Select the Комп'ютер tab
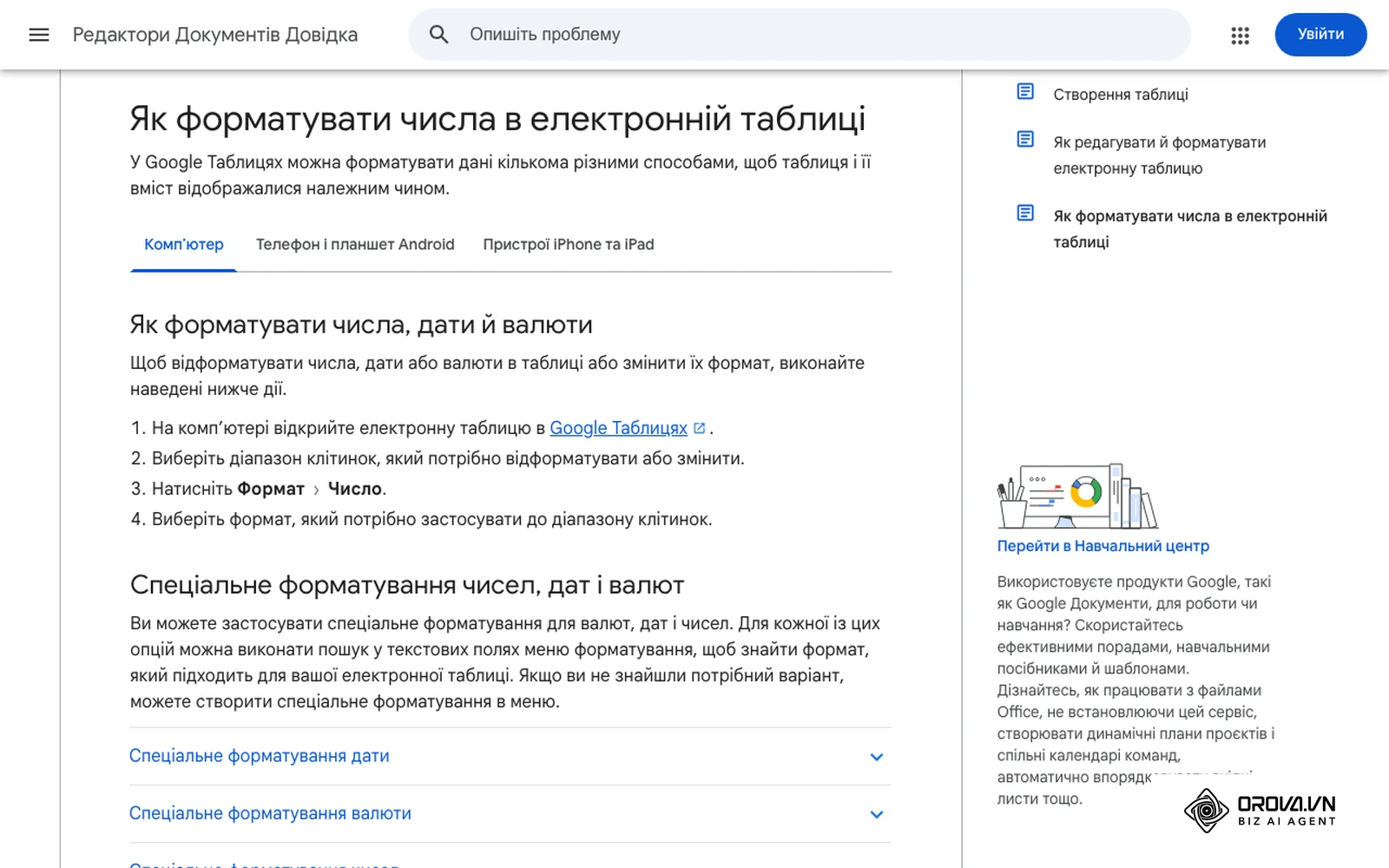Viewport: 1389px width, 868px height. pos(183,245)
